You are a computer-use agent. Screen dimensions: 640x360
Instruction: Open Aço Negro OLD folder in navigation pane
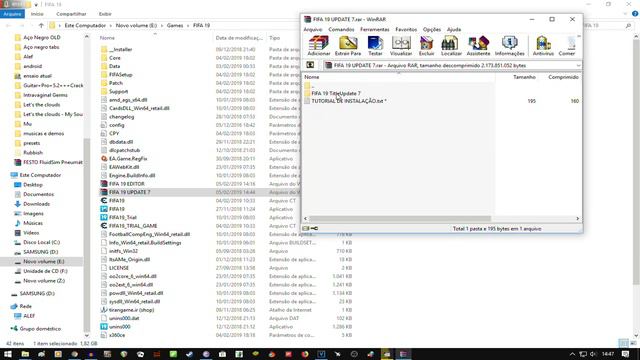click(42, 37)
